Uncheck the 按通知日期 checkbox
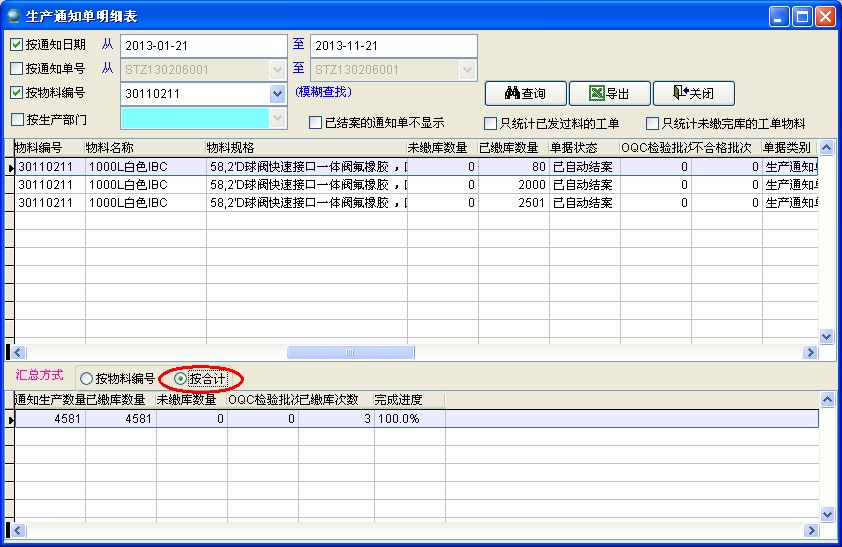842x547 pixels. [x=17, y=44]
